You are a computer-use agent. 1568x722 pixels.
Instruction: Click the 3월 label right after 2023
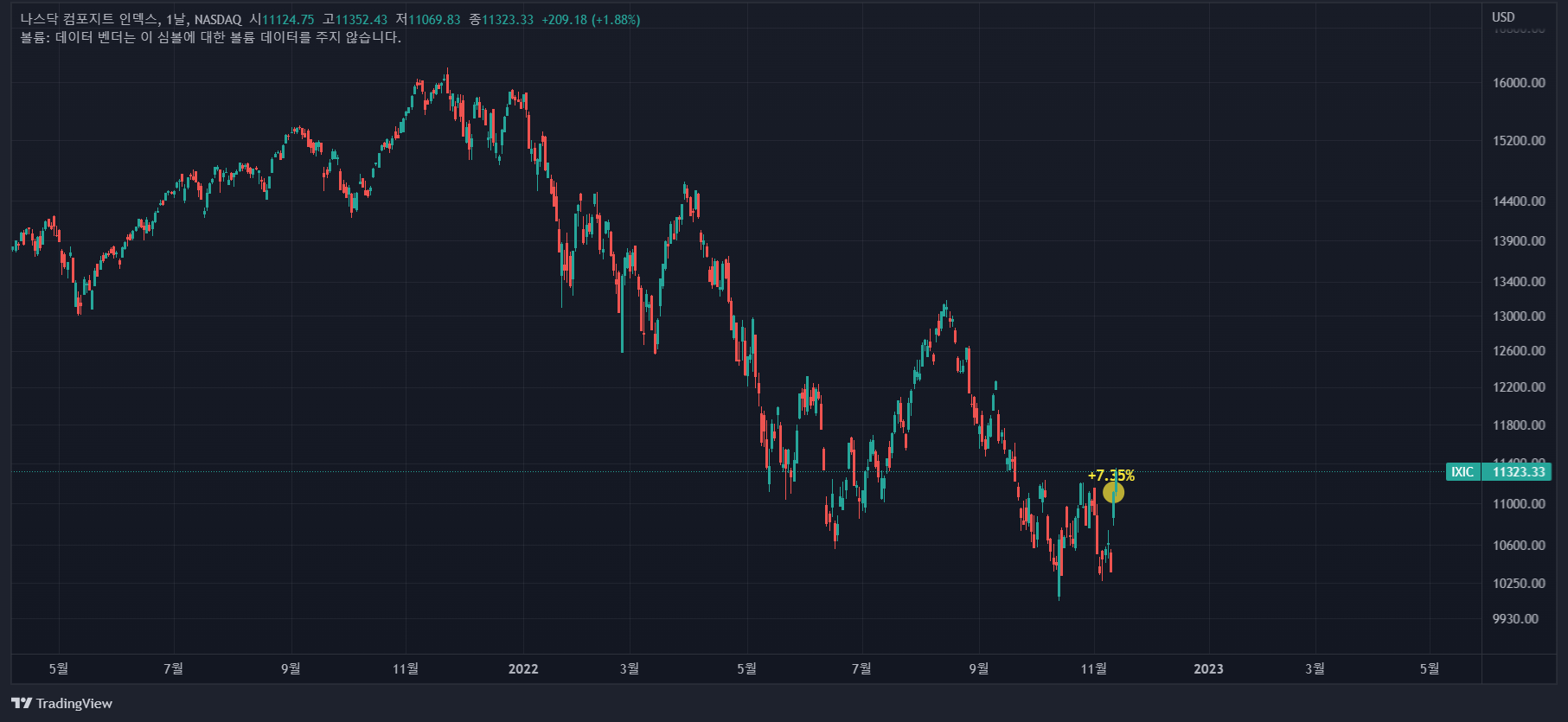pos(1315,669)
